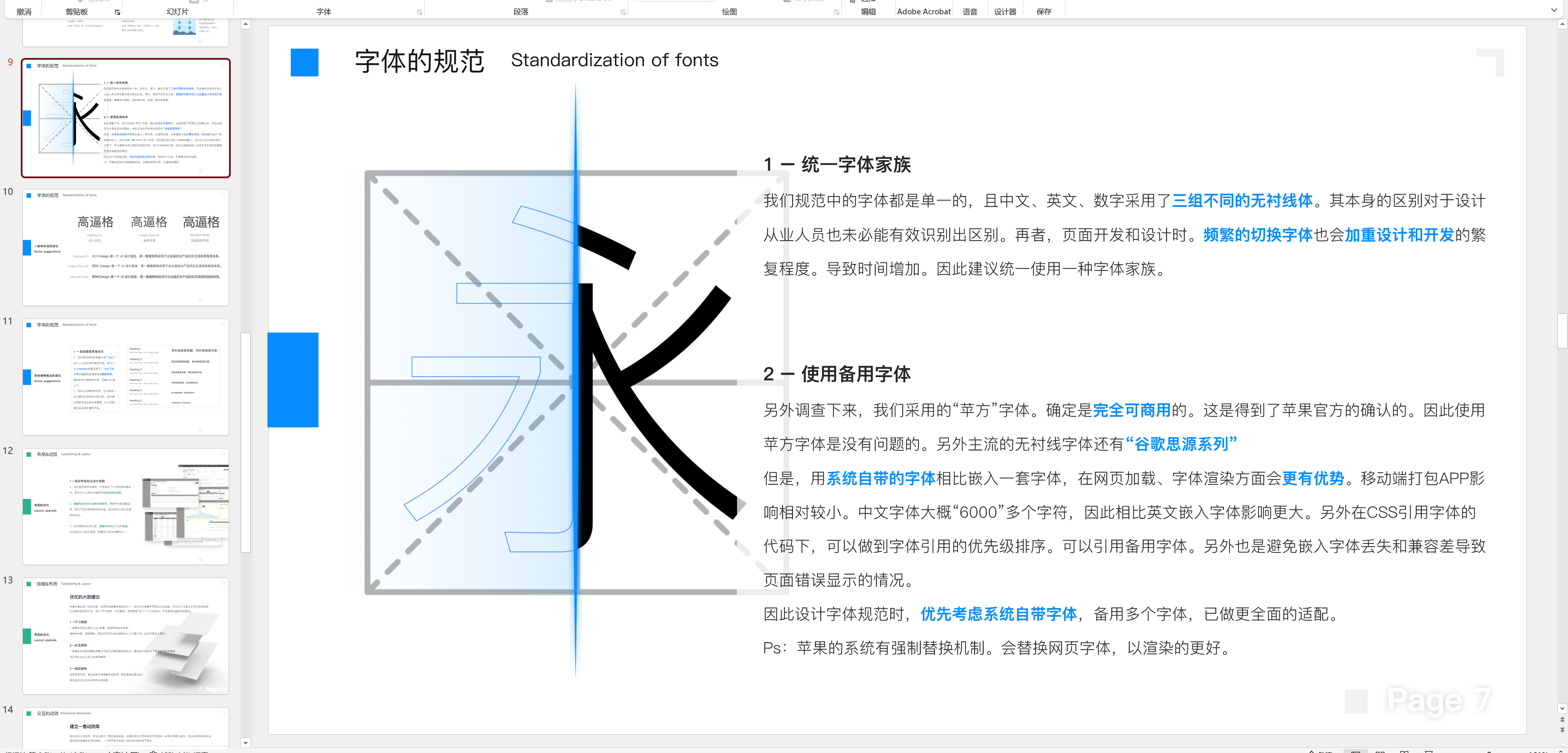Screen dimensions: 1568x753
Task: Select slide 12 thumbnail 布局&动效
Action: (x=126, y=507)
